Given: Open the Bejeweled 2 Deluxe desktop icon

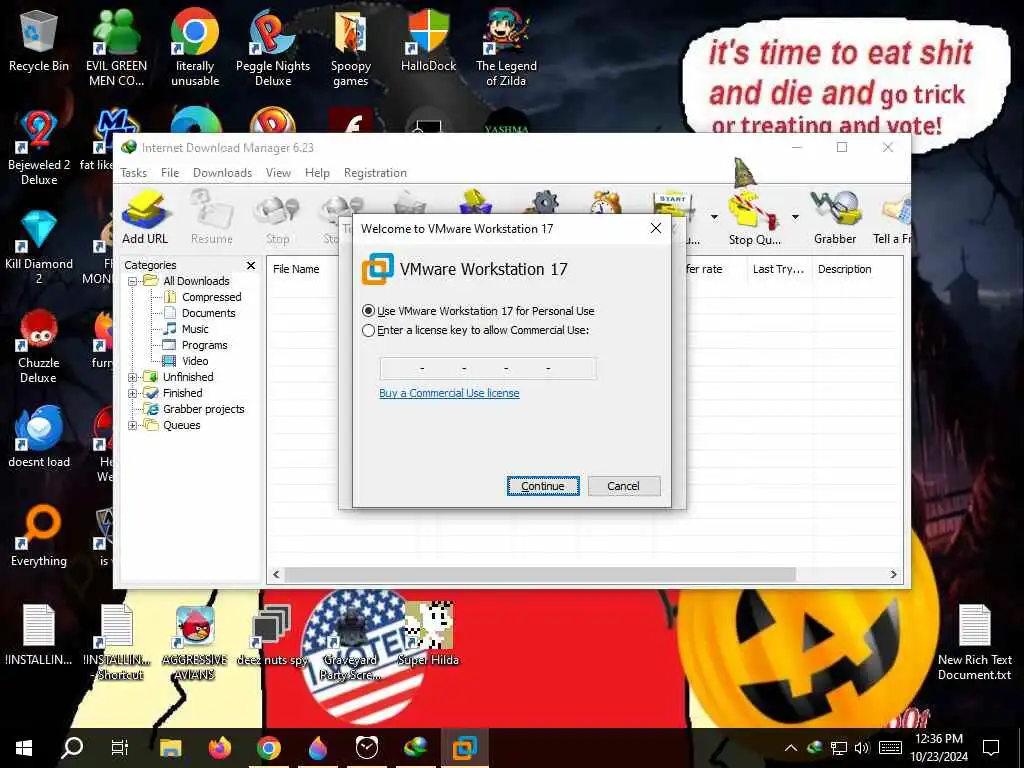Looking at the screenshot, I should pyautogui.click(x=39, y=148).
